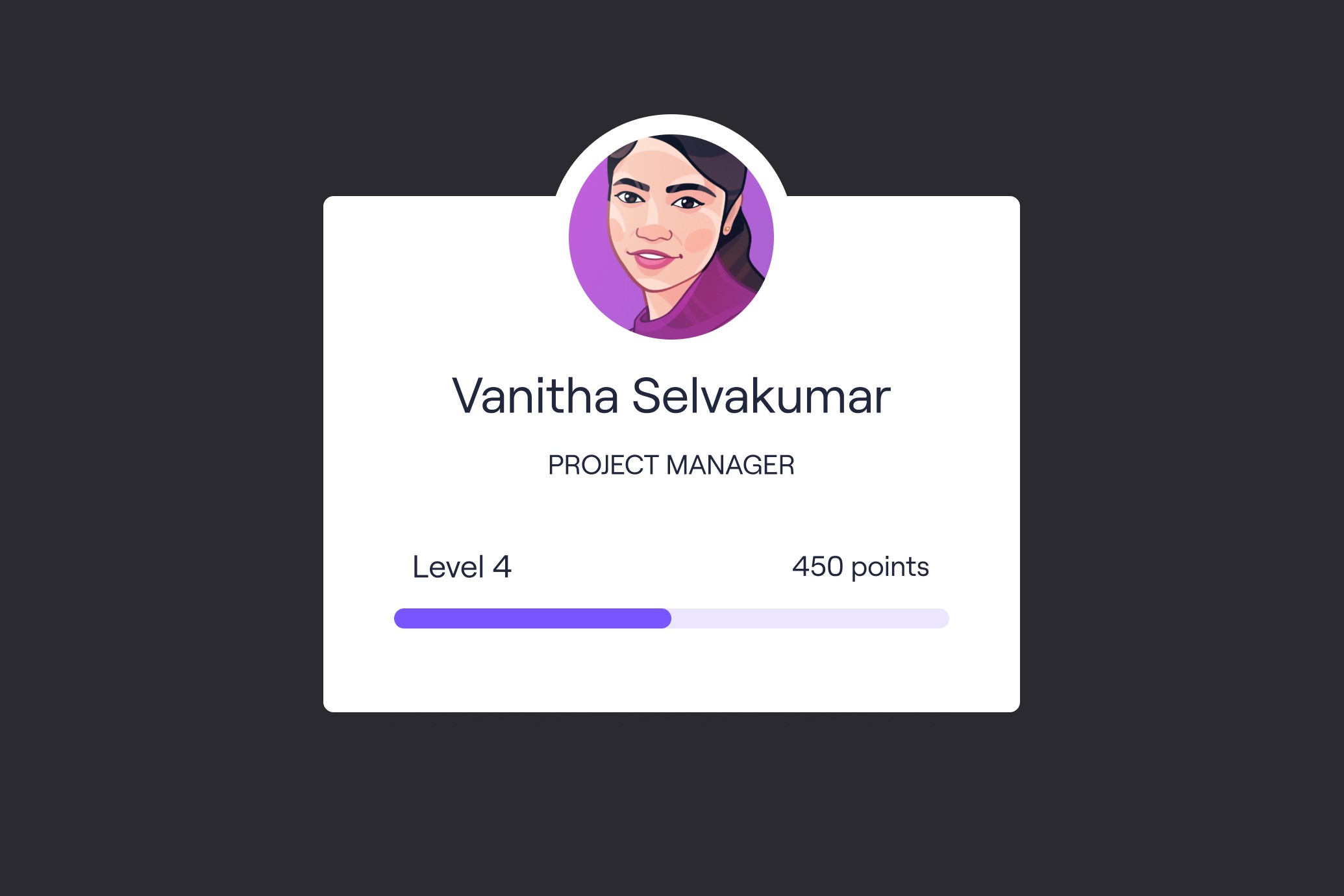Image resolution: width=1344 pixels, height=896 pixels.
Task: Click the word MANAGER in the job title
Action: pos(730,465)
